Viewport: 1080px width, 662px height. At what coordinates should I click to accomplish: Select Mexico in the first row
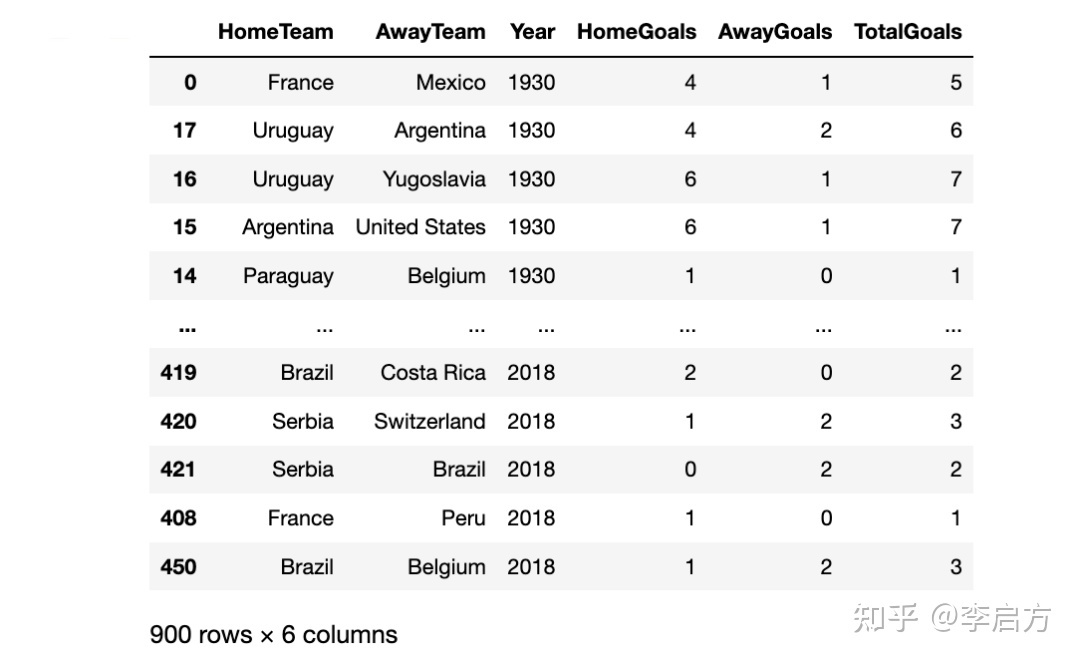coord(450,83)
